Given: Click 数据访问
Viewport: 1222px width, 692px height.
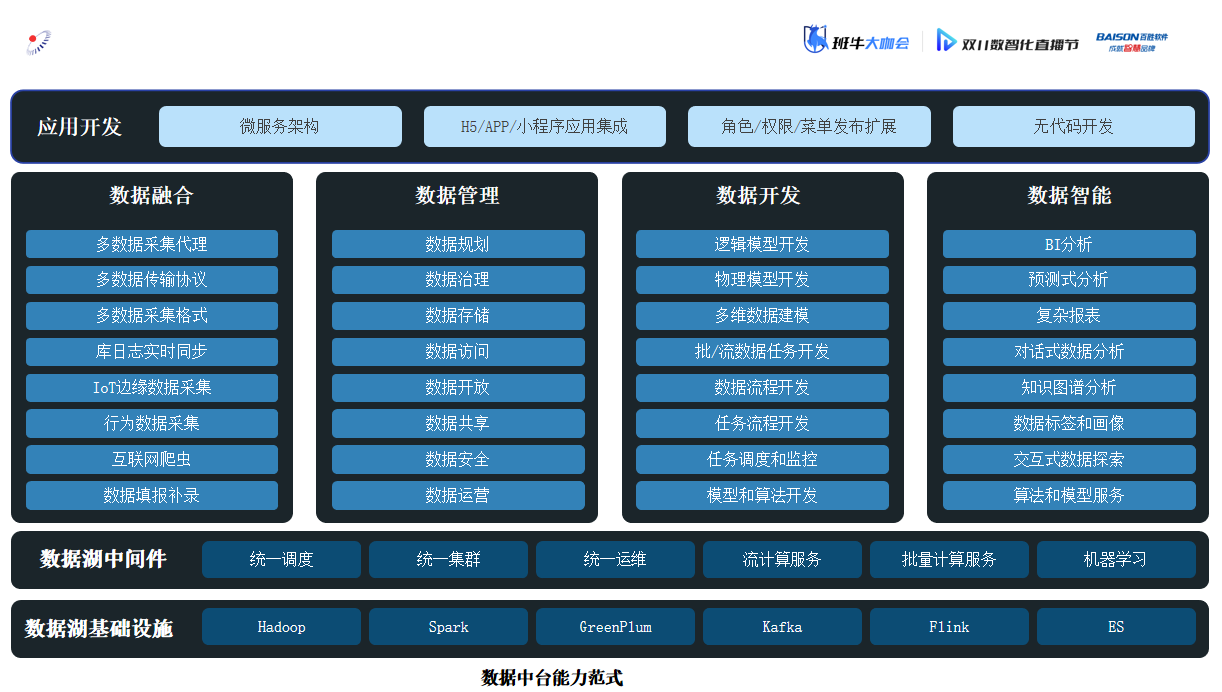Looking at the screenshot, I should 458,352.
